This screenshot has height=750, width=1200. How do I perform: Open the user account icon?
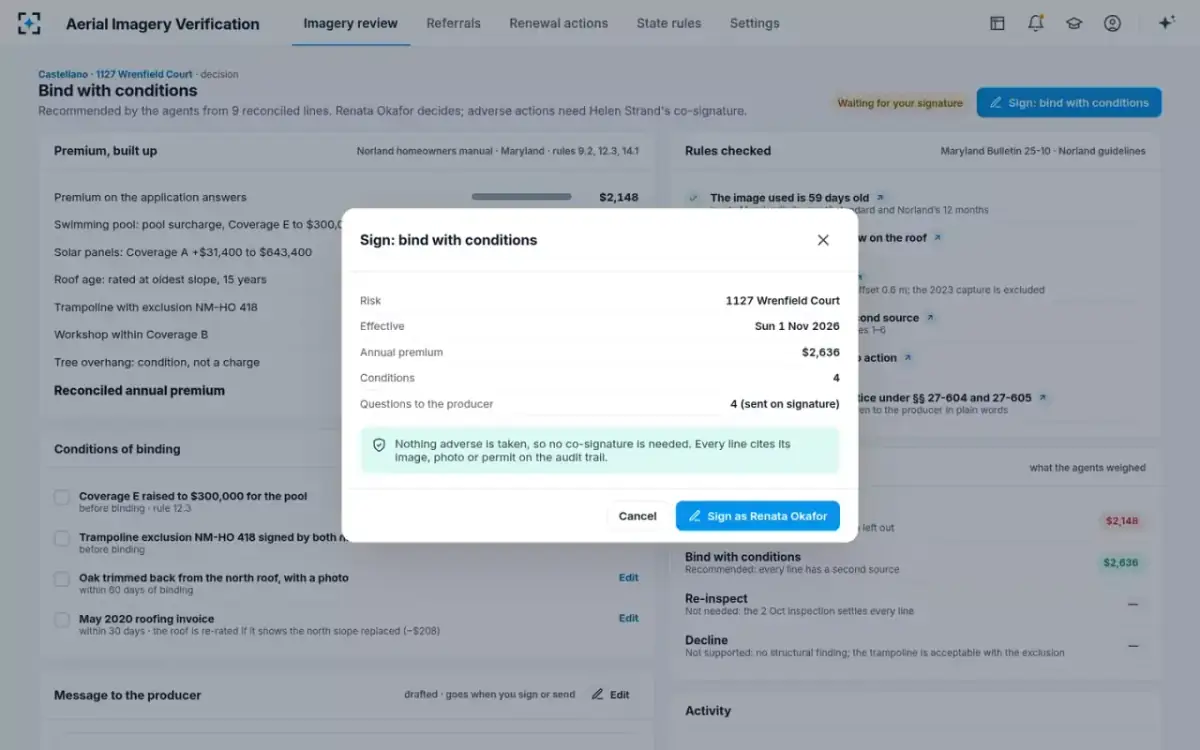(x=1112, y=23)
